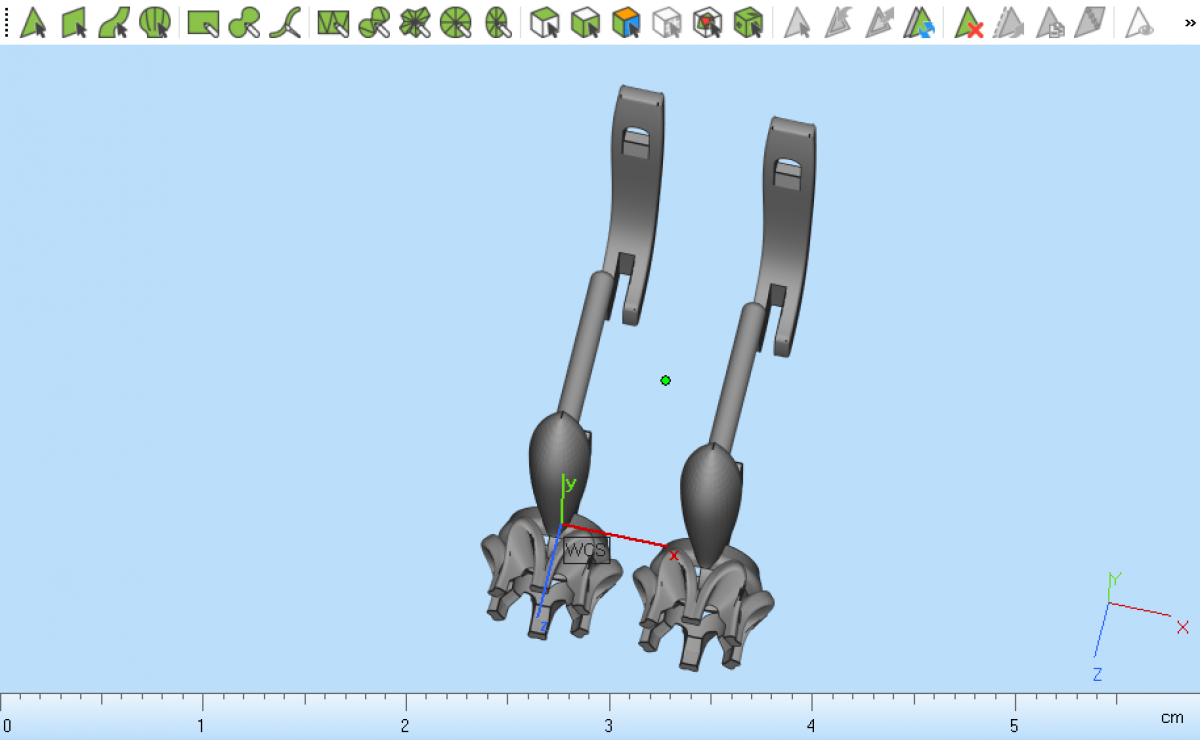Image resolution: width=1200 pixels, height=740 pixels.
Task: Expand the toolbar overflow chevron
Action: [1189, 22]
